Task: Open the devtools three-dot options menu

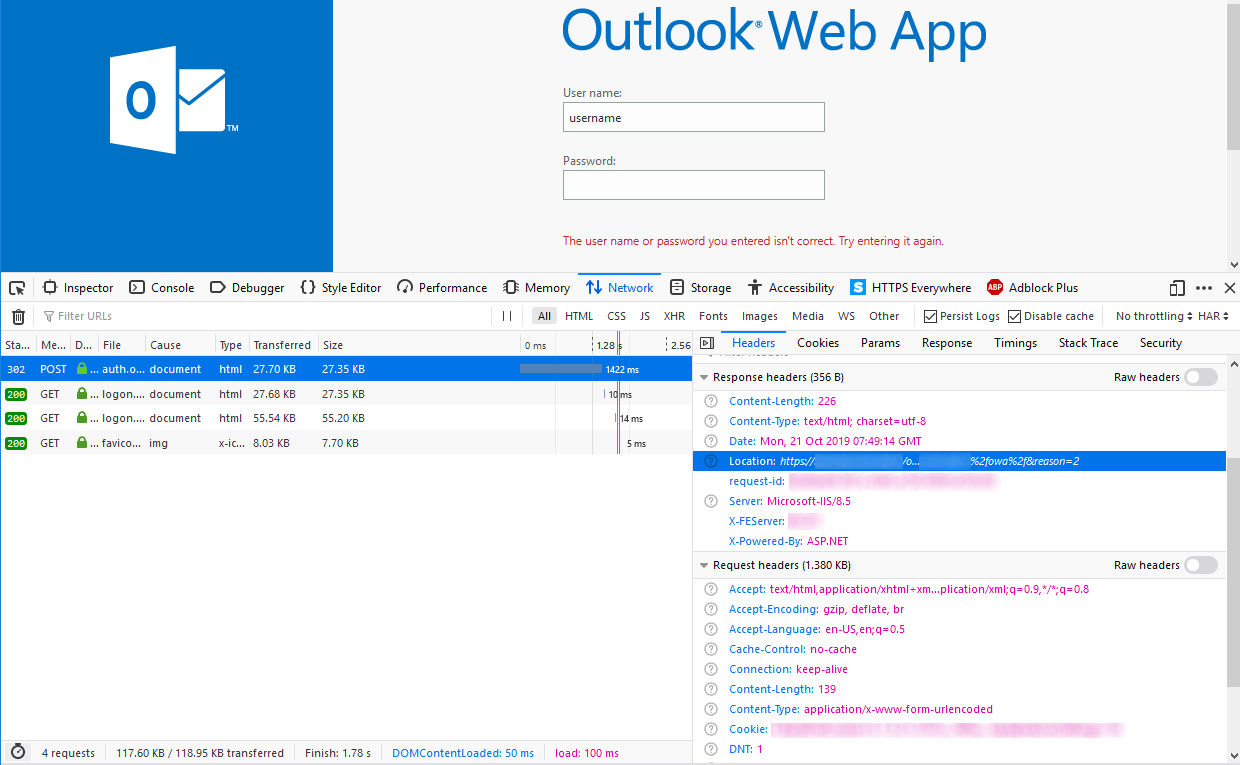Action: tap(1204, 288)
